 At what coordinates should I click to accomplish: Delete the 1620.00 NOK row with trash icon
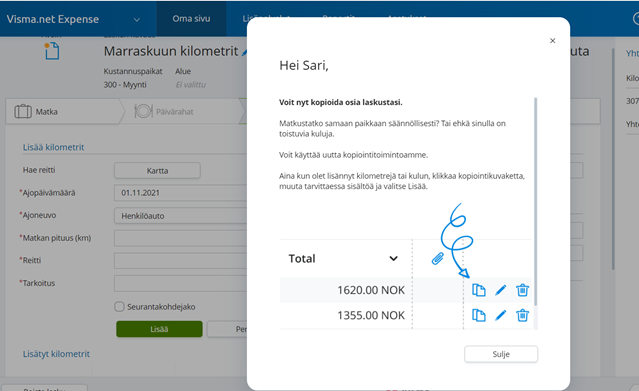tap(522, 290)
